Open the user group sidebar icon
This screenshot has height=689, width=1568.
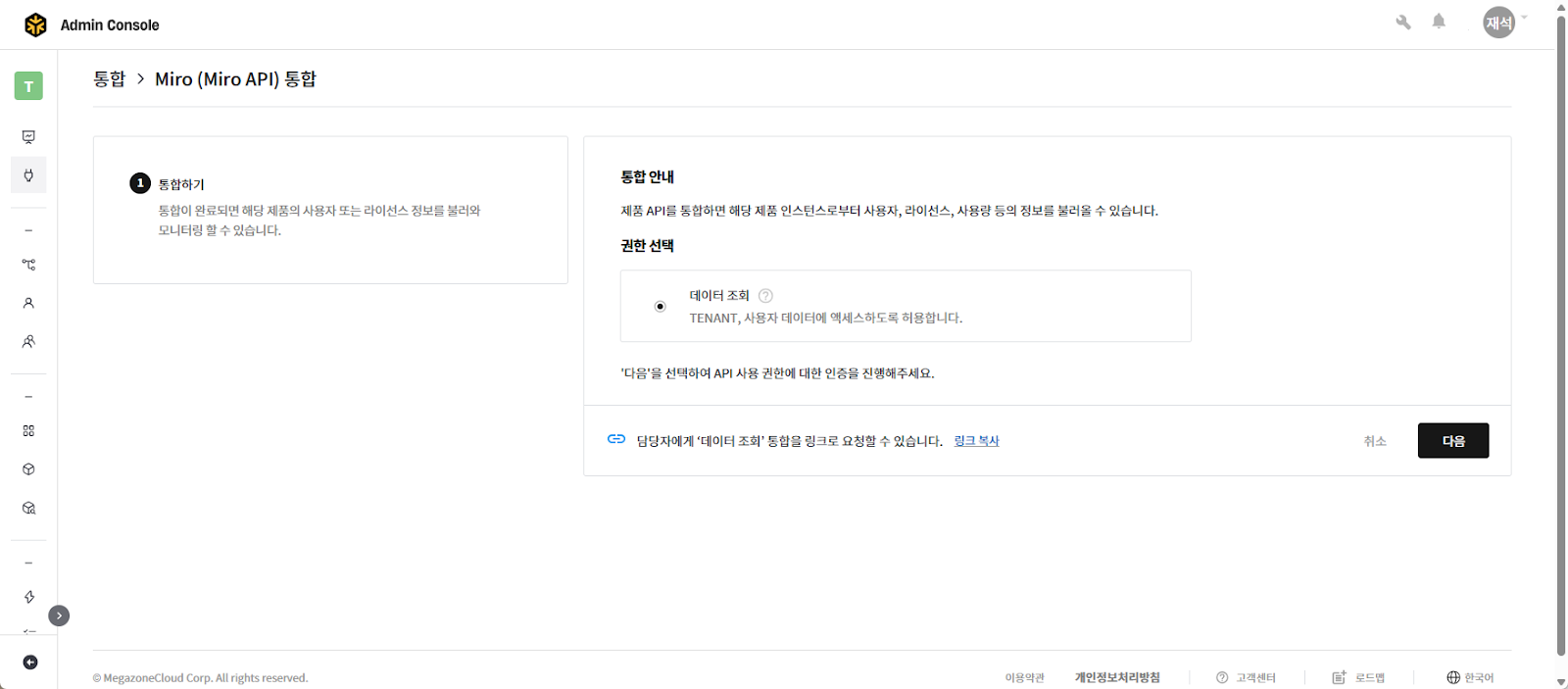28,342
